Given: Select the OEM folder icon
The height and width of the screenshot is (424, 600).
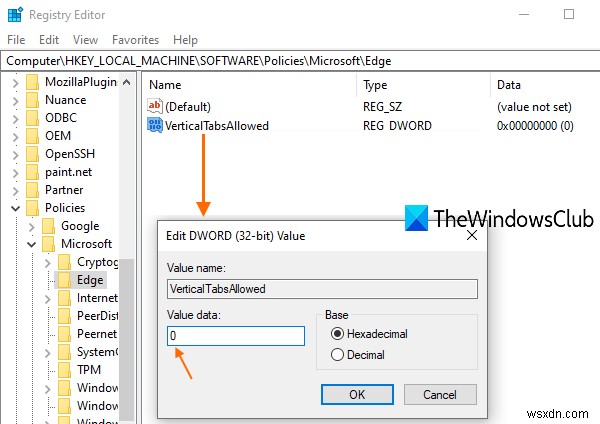Looking at the screenshot, I should tap(33, 136).
